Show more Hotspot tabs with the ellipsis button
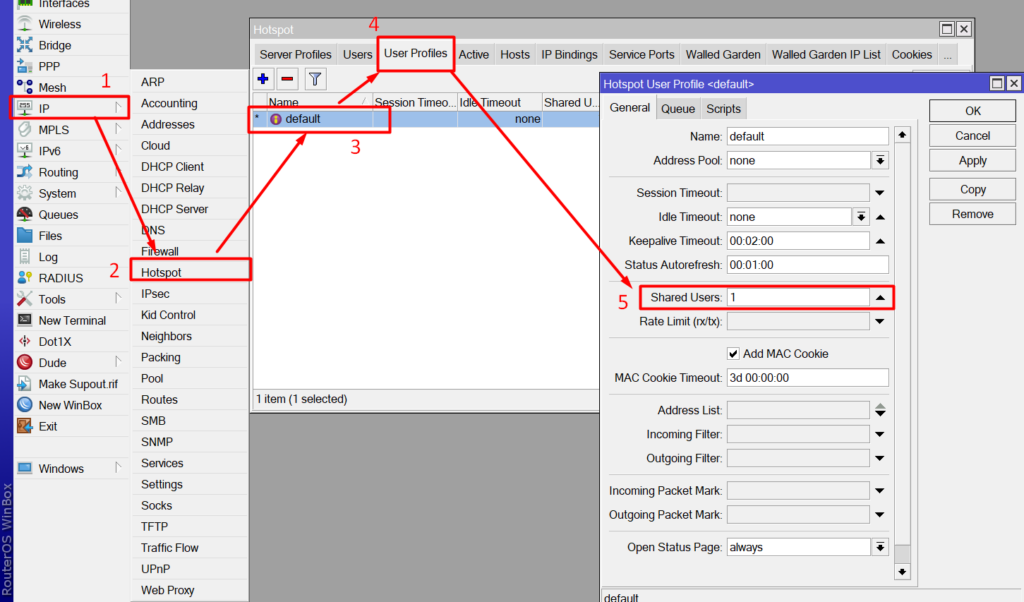Screen dimensions: 1024x602 click(948, 55)
